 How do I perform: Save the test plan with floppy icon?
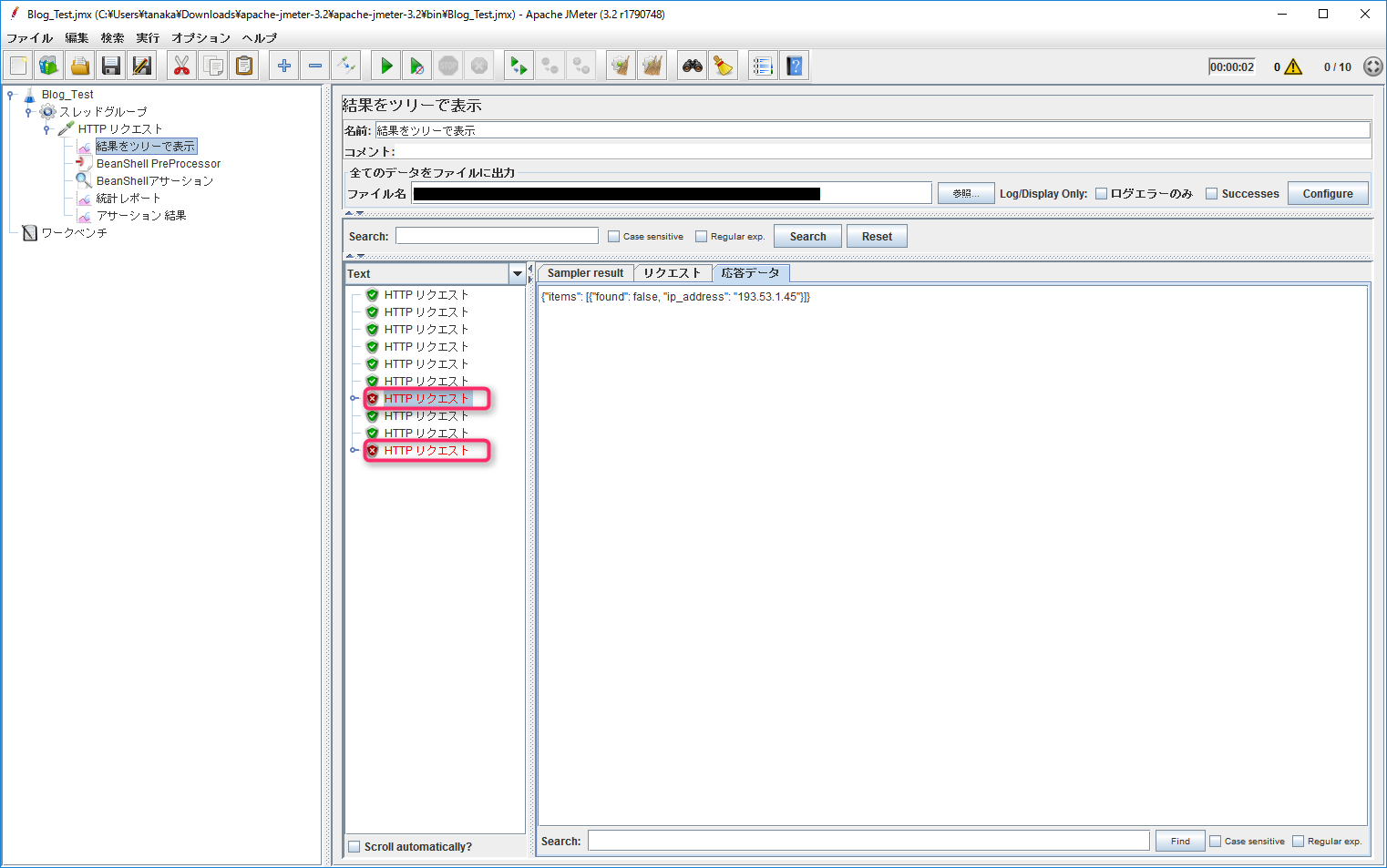coord(111,66)
